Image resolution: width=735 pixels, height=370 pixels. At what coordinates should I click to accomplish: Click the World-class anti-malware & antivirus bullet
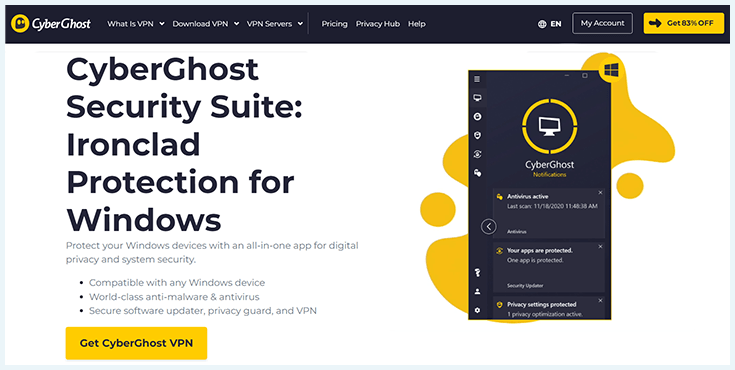click(174, 297)
